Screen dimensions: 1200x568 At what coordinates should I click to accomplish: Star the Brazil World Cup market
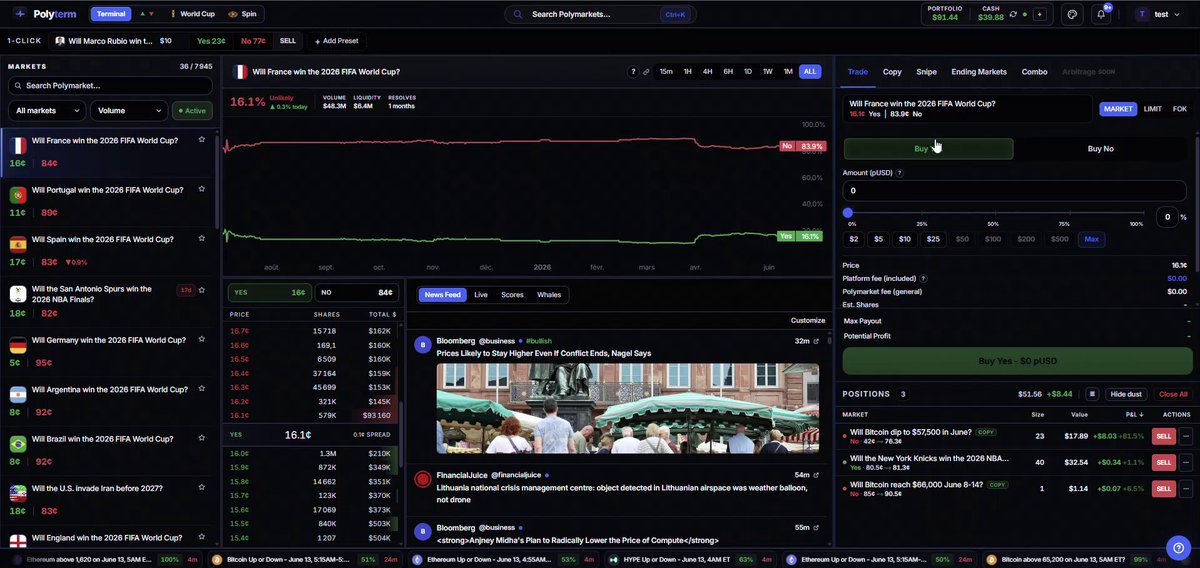(202, 439)
